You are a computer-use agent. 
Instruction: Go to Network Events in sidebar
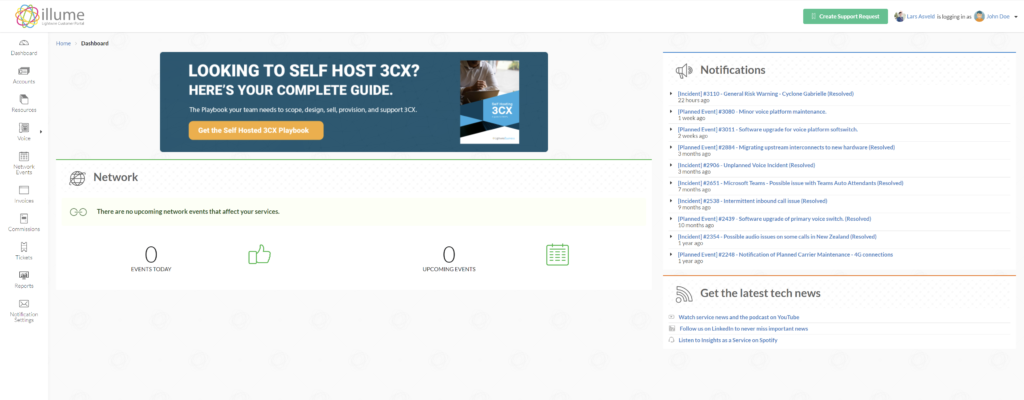(x=24, y=163)
